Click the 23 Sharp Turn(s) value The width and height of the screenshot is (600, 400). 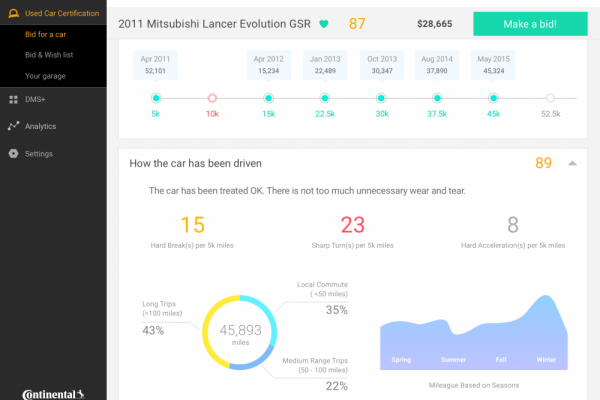[352, 225]
